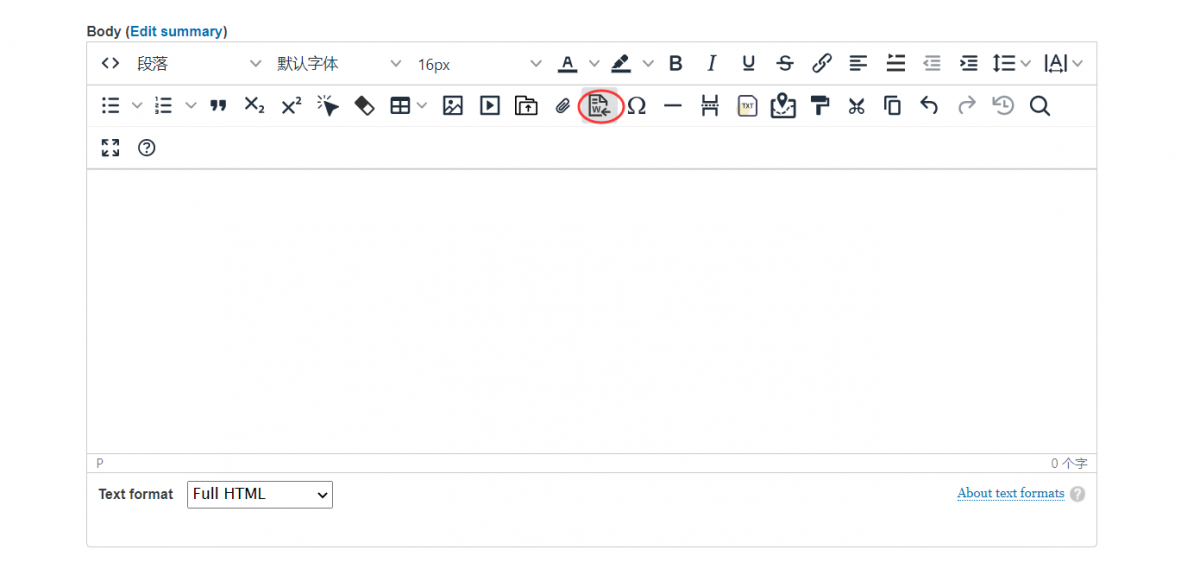The height and width of the screenshot is (575, 1200).
Task: Toggle strikethrough formatting
Action: [x=785, y=64]
